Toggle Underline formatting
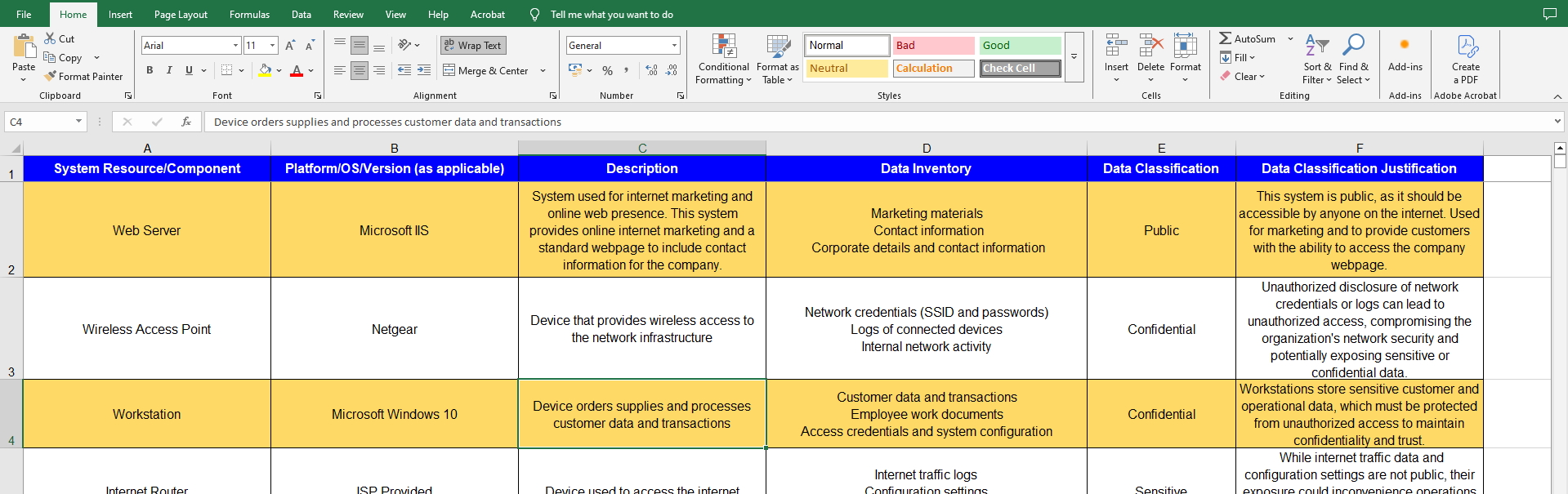Image resolution: width=1568 pixels, height=494 pixels. click(x=189, y=70)
